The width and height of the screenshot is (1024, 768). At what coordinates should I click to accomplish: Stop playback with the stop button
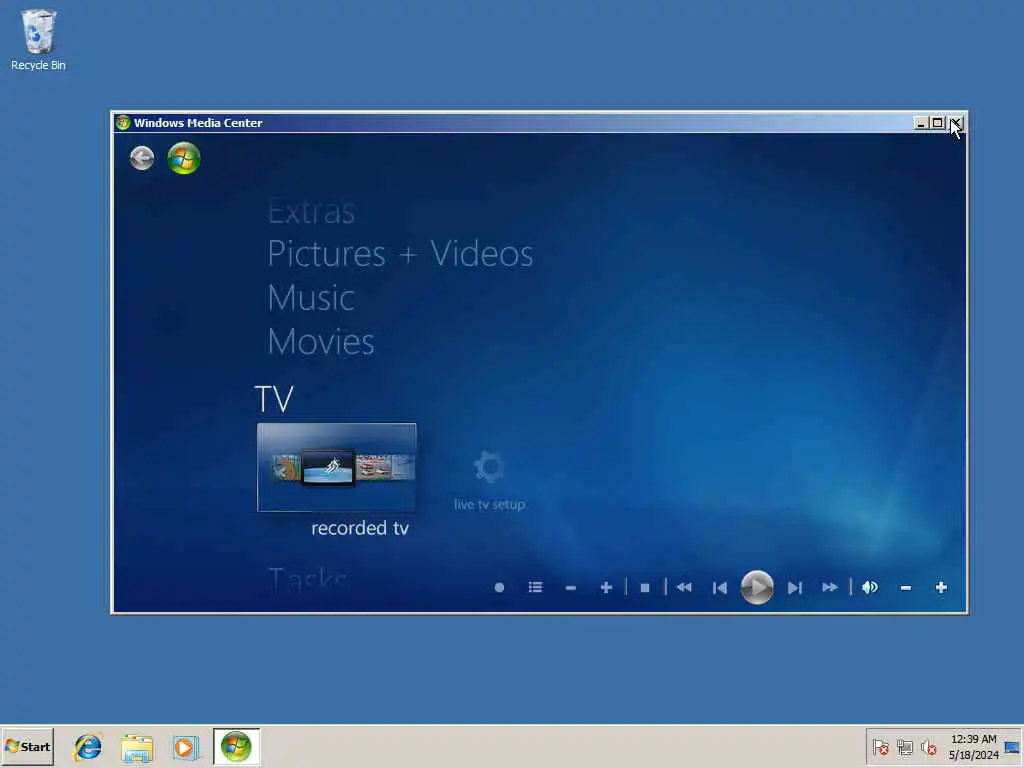coord(645,588)
